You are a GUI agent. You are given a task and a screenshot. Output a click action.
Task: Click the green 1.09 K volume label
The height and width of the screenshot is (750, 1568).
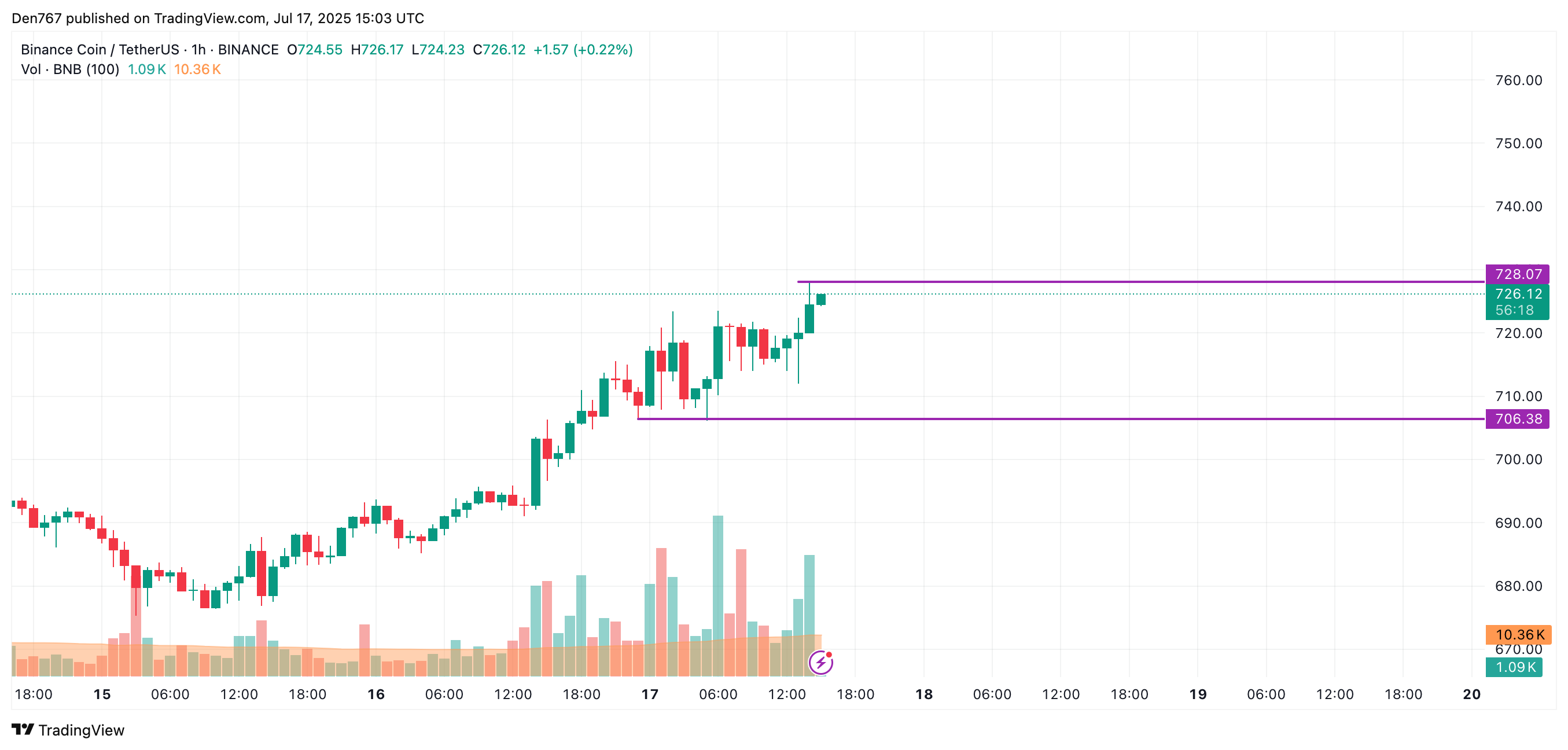[1514, 667]
